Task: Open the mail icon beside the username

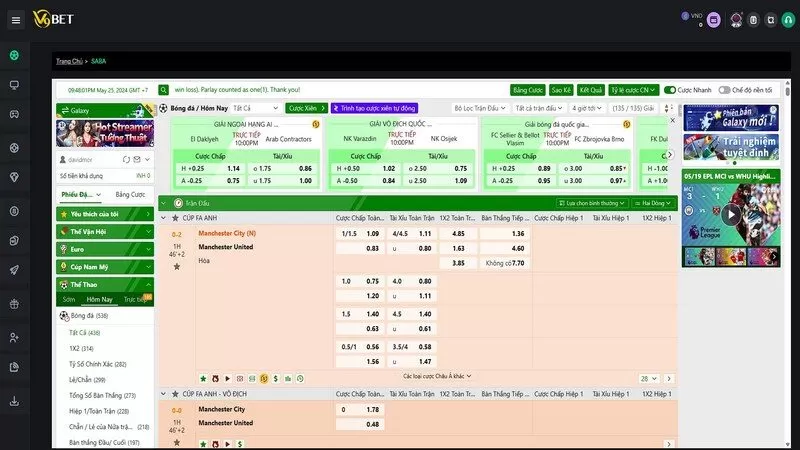Action: (135, 159)
